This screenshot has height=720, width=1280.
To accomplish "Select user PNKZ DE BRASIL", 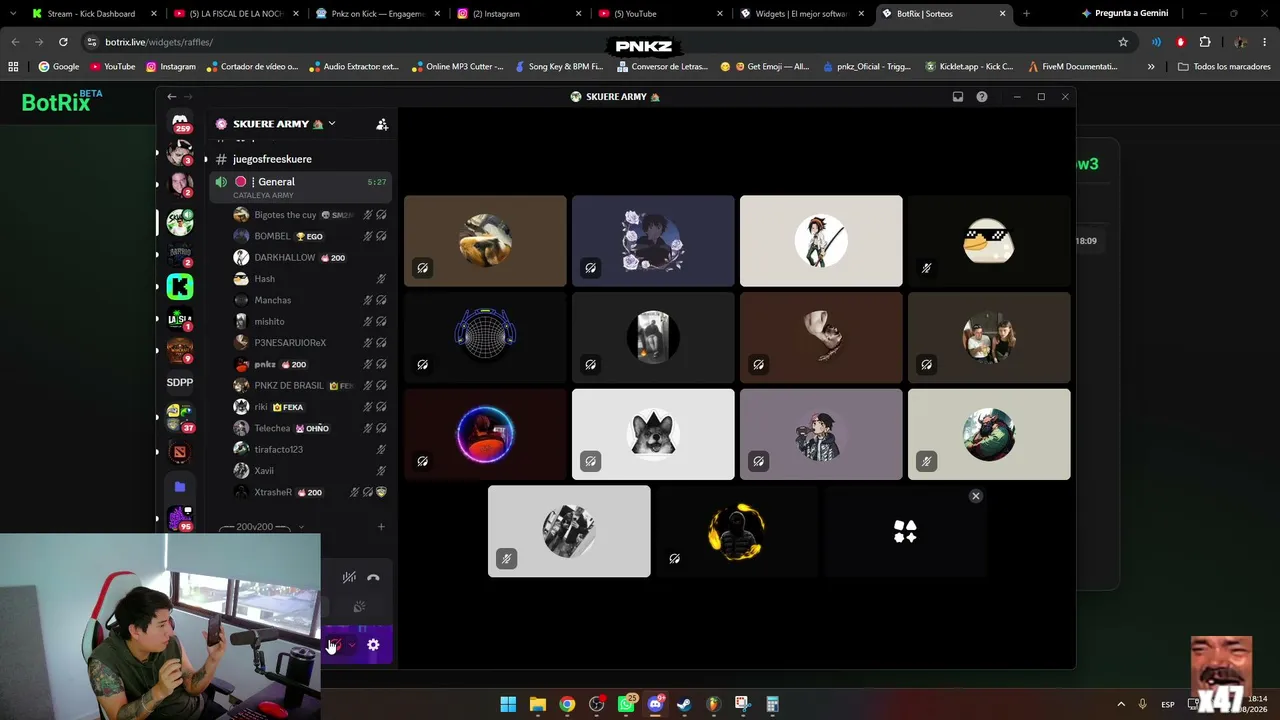I will 300,385.
